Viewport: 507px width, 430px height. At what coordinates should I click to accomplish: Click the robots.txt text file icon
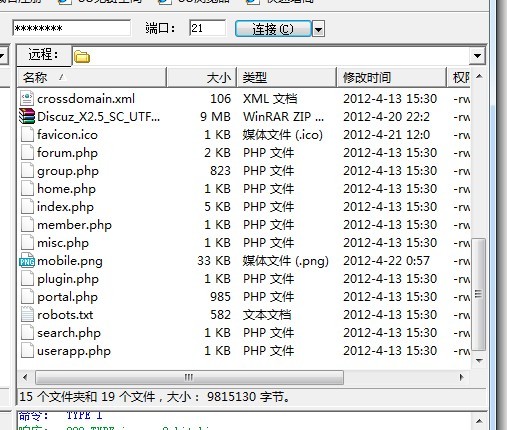(x=27, y=315)
